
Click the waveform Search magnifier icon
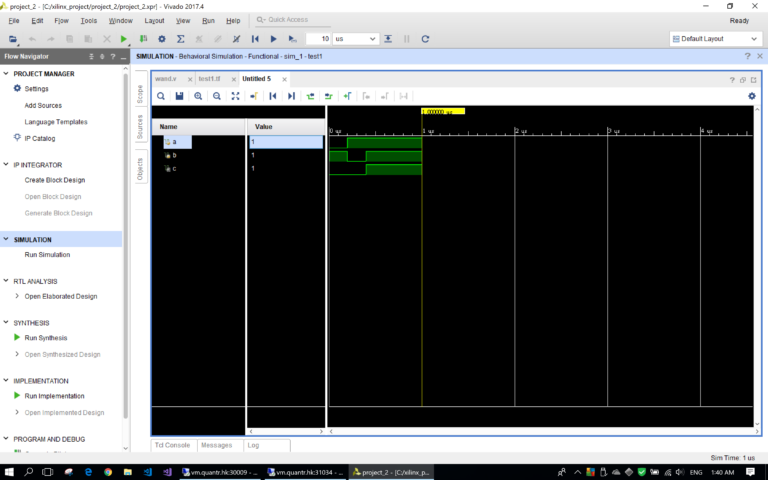(161, 96)
